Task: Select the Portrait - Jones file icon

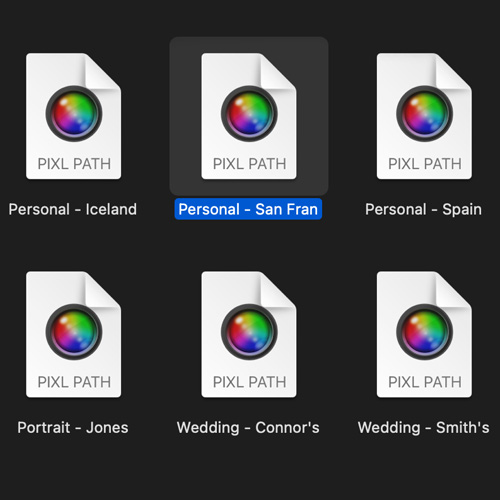Action: click(73, 334)
